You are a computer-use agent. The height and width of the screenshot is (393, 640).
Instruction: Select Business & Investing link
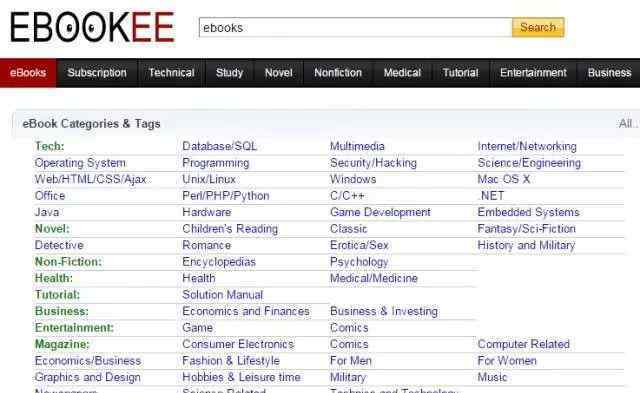(x=384, y=311)
